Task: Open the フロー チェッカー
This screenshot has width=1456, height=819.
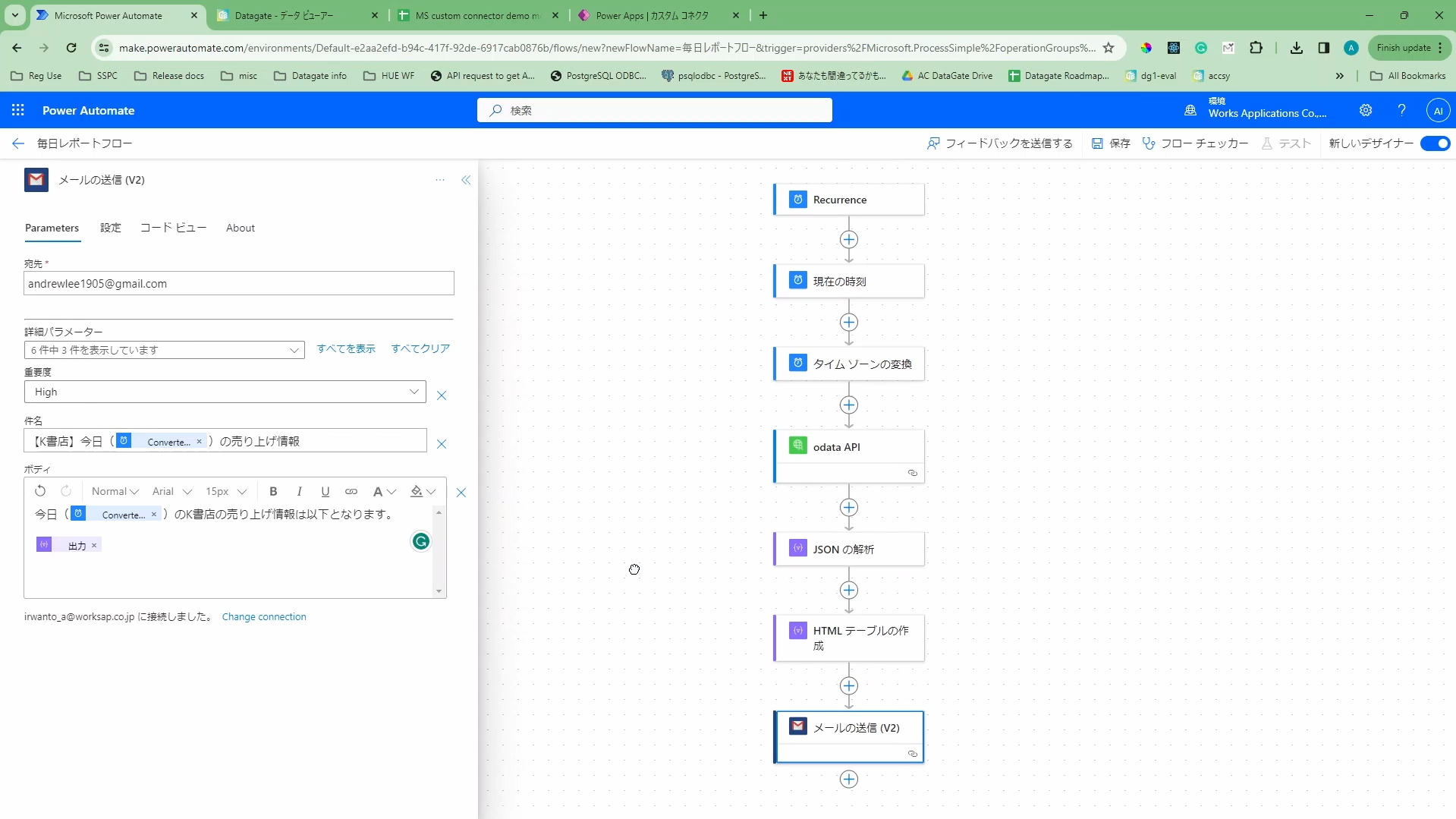Action: point(1195,143)
